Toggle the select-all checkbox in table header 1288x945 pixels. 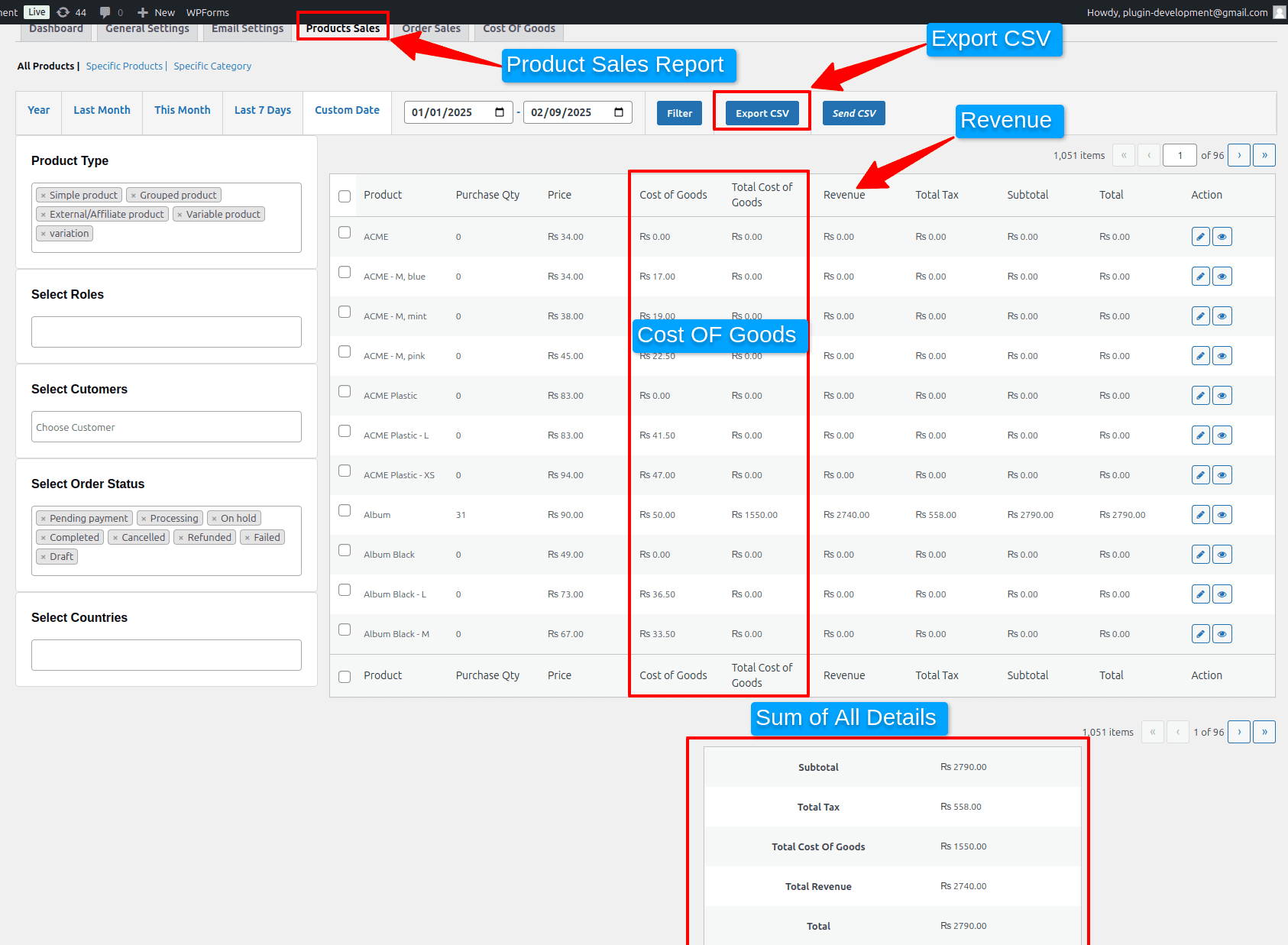point(345,196)
